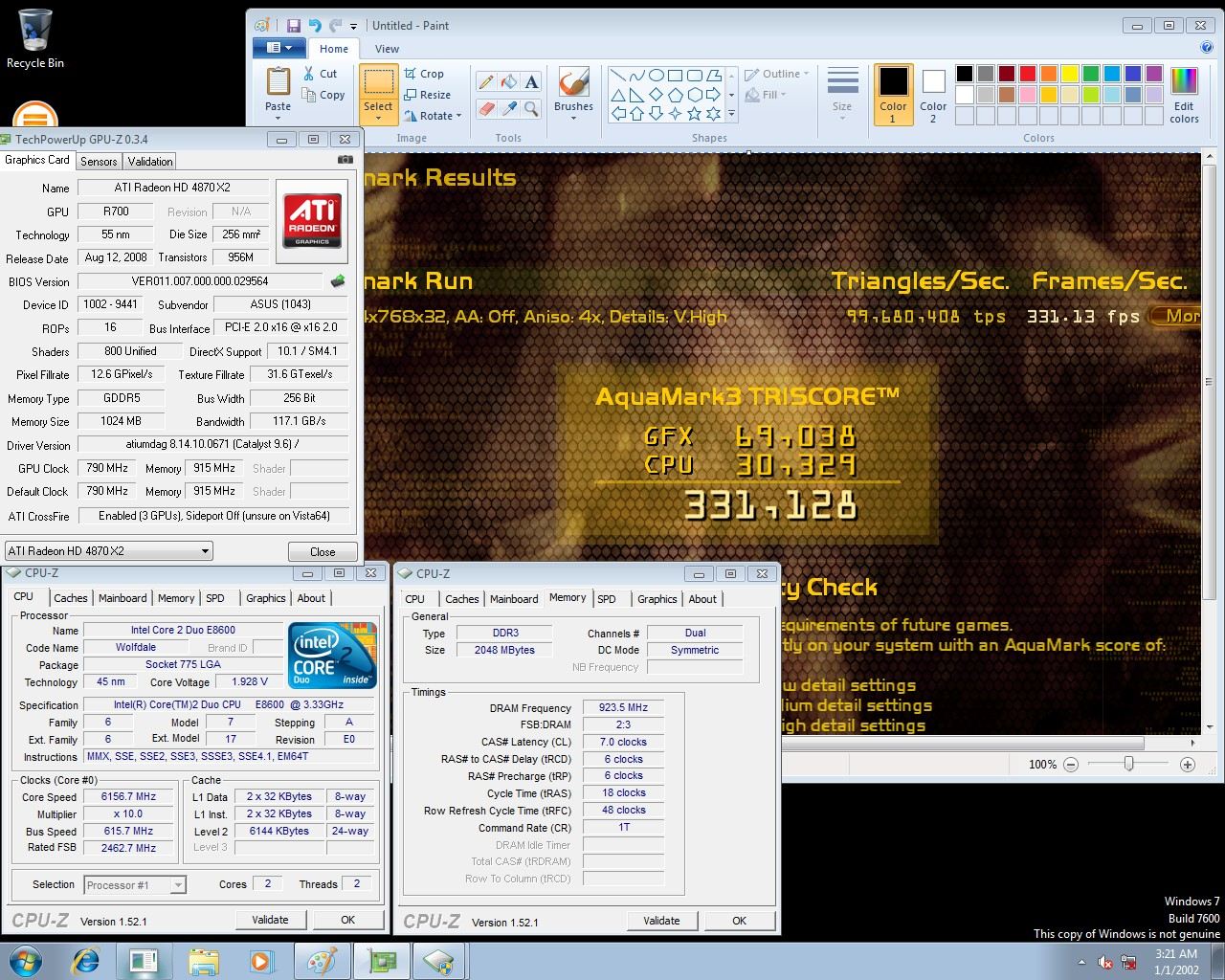Screen dimensions: 1225x980
Task: Click the Cut button in Paint
Action: coord(321,74)
